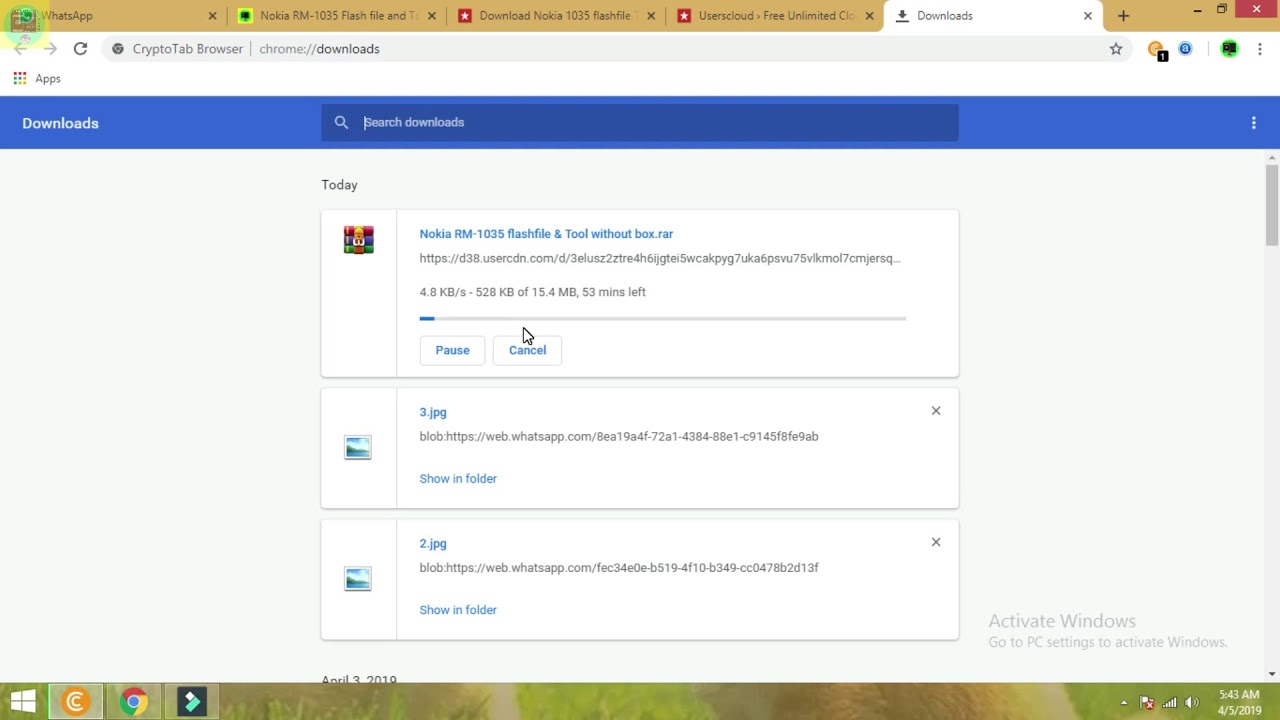Open the volume speaker tray icon
1280x720 pixels.
point(1191,702)
